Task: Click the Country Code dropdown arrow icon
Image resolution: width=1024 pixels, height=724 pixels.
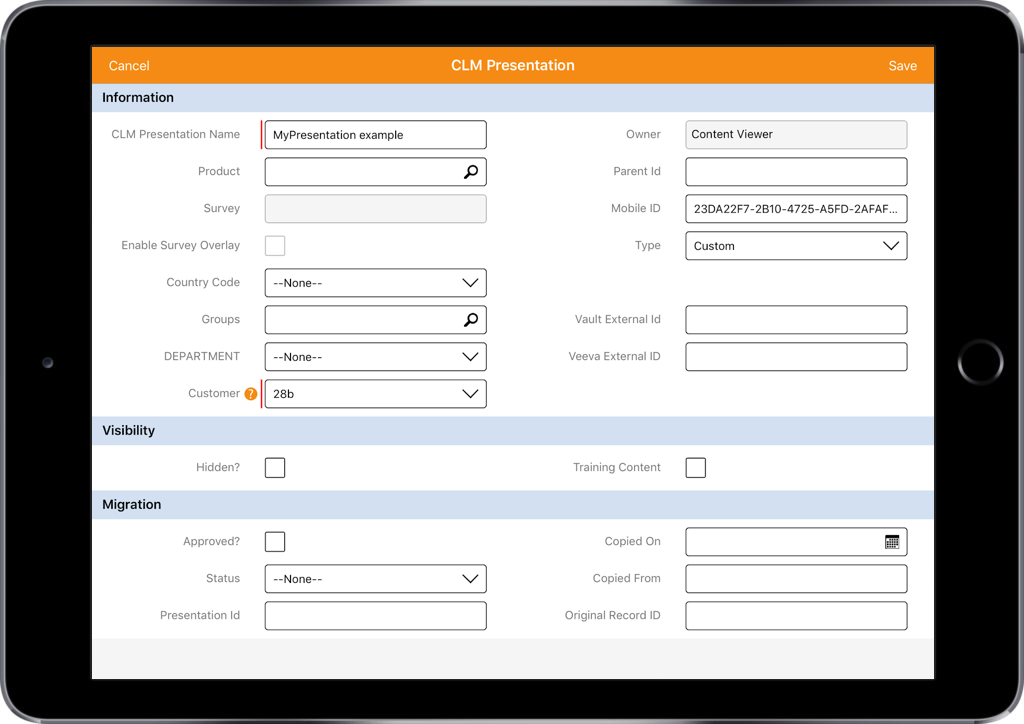Action: click(470, 282)
